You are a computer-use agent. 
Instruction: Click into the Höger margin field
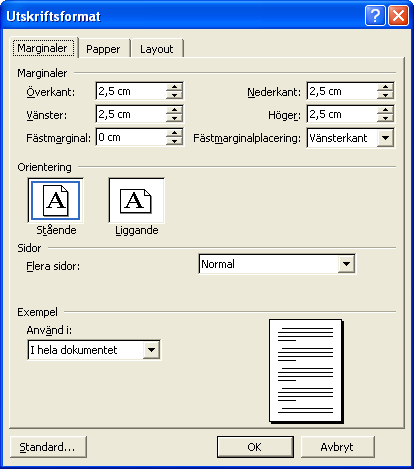(342, 114)
